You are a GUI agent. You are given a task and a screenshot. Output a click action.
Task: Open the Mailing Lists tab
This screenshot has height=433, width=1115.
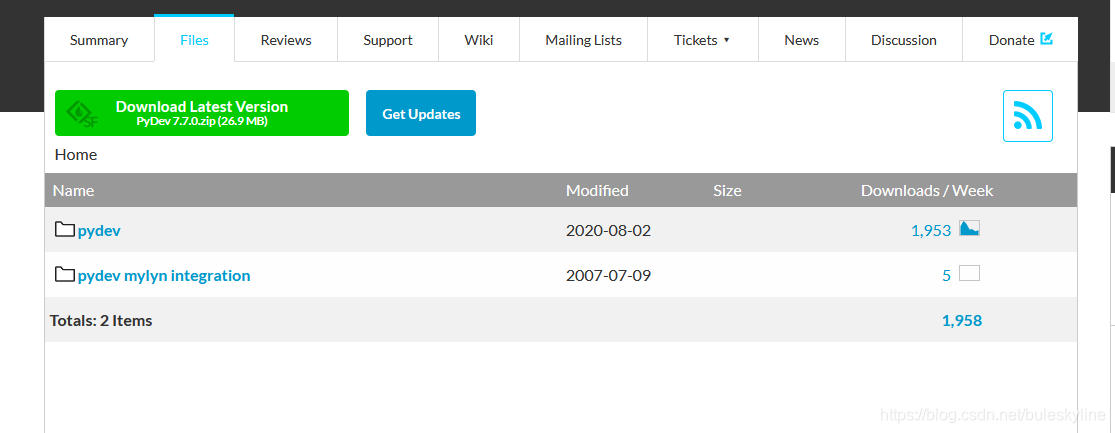point(583,40)
